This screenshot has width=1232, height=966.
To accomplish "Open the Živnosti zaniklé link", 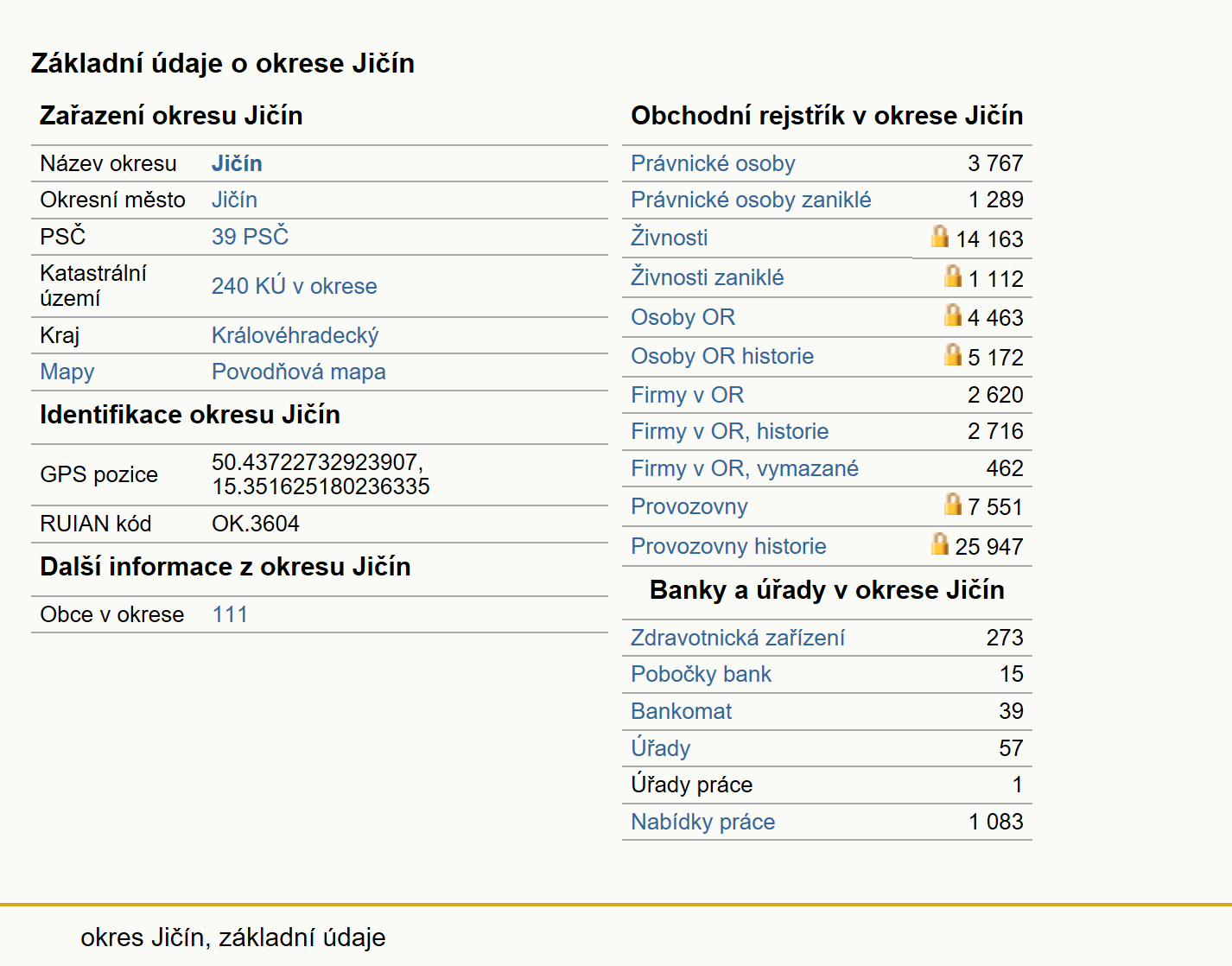I will pos(707,277).
